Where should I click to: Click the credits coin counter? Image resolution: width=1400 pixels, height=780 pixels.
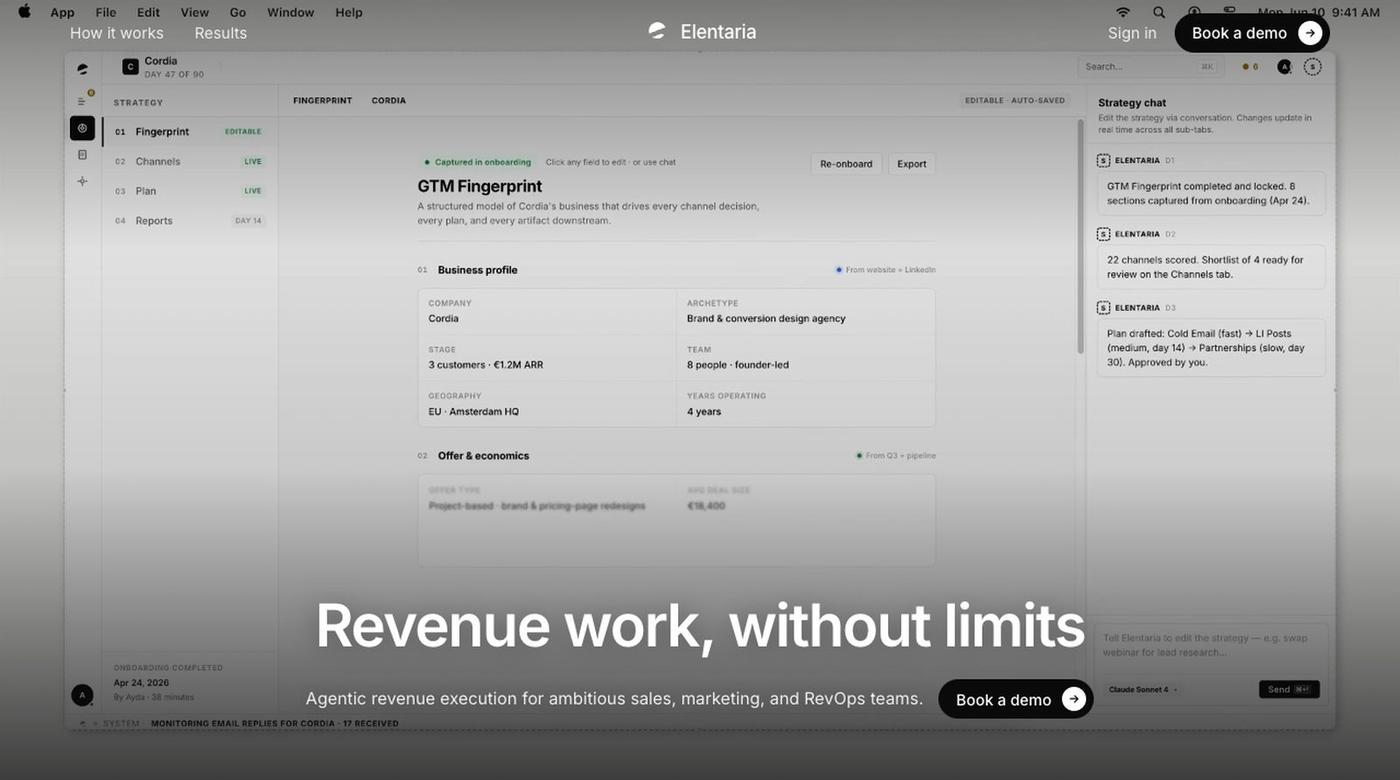pyautogui.click(x=1250, y=67)
